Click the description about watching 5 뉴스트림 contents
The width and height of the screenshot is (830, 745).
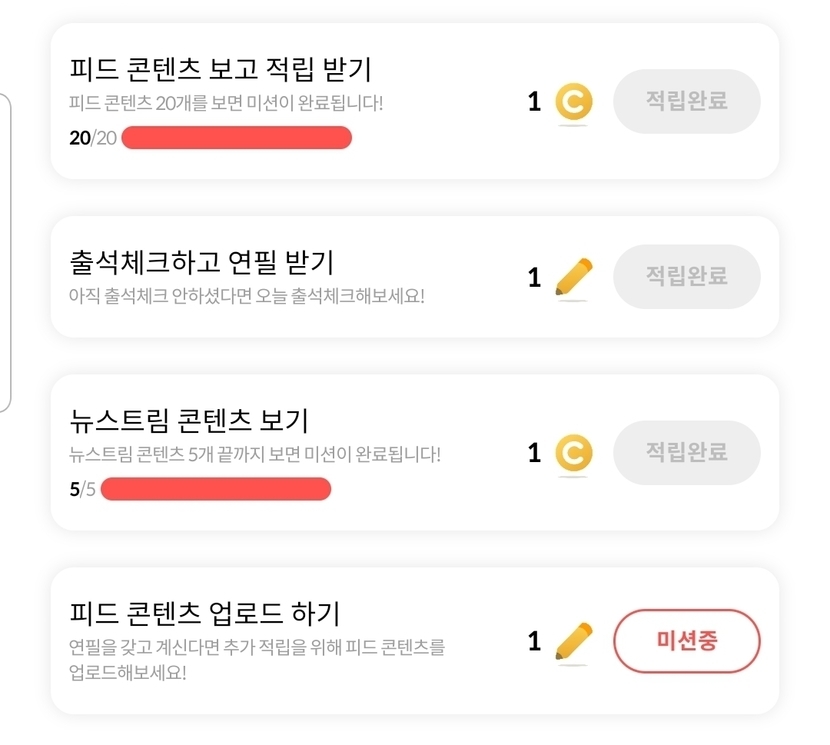(x=255, y=454)
